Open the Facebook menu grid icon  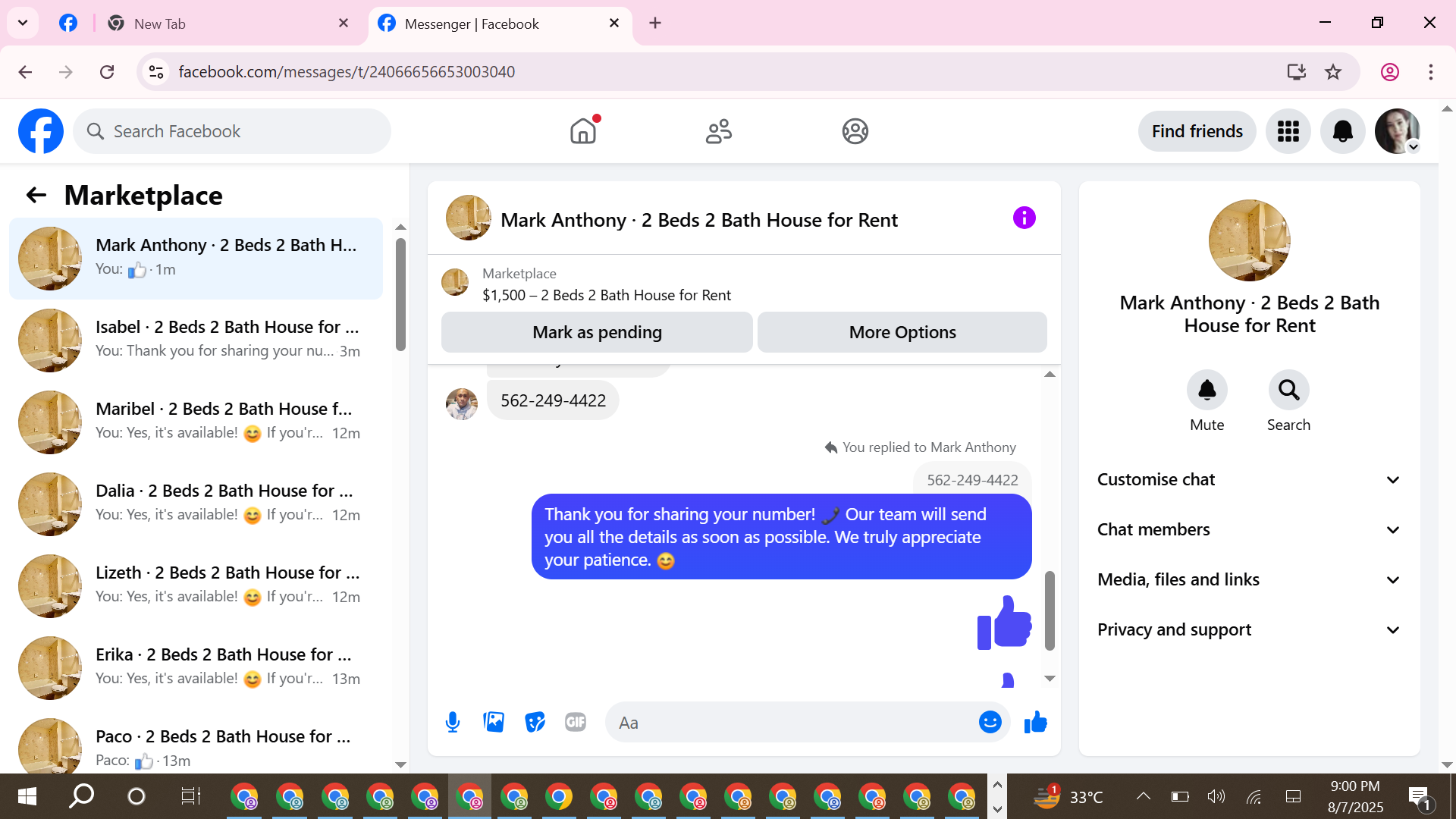point(1288,131)
